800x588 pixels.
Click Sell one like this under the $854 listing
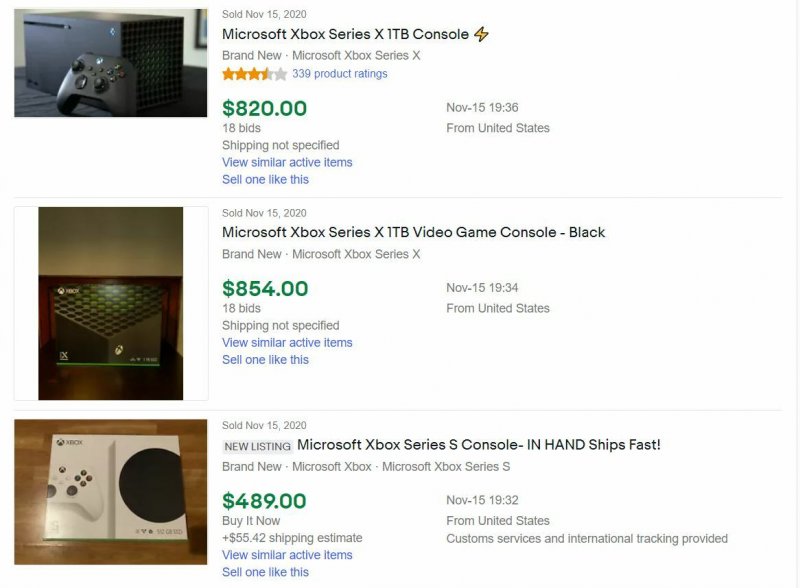[x=265, y=359]
